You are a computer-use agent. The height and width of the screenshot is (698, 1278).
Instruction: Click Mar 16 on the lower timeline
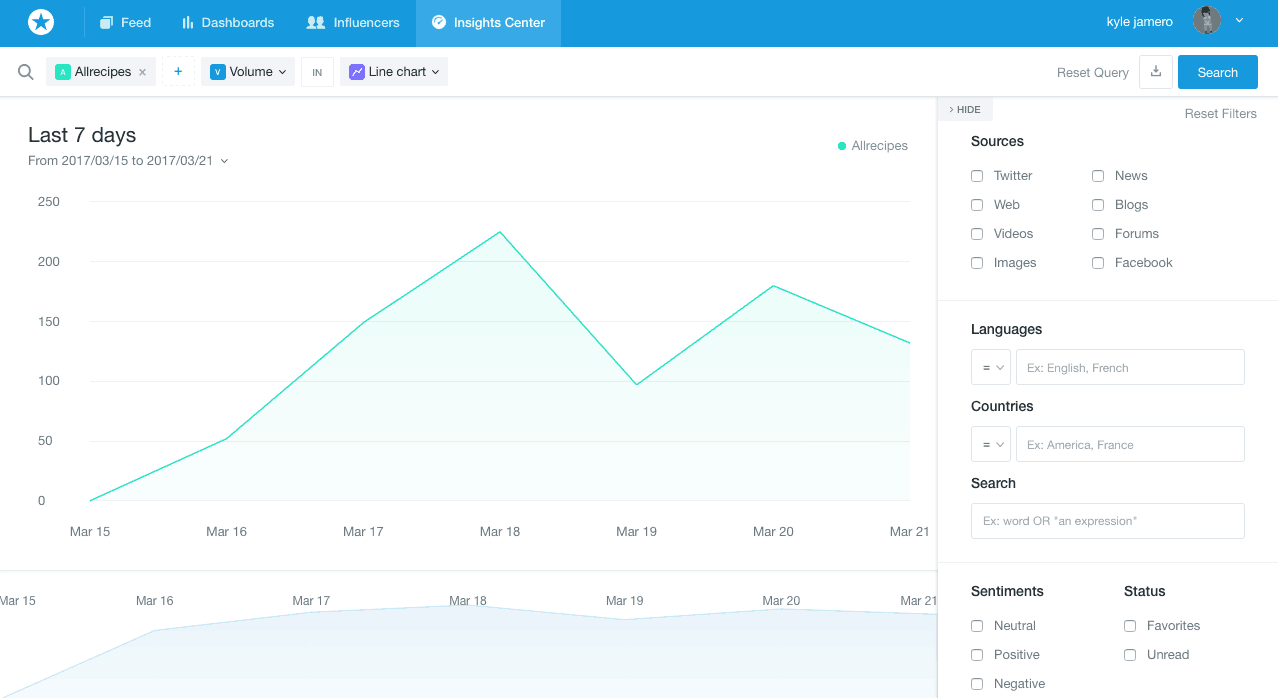[154, 601]
